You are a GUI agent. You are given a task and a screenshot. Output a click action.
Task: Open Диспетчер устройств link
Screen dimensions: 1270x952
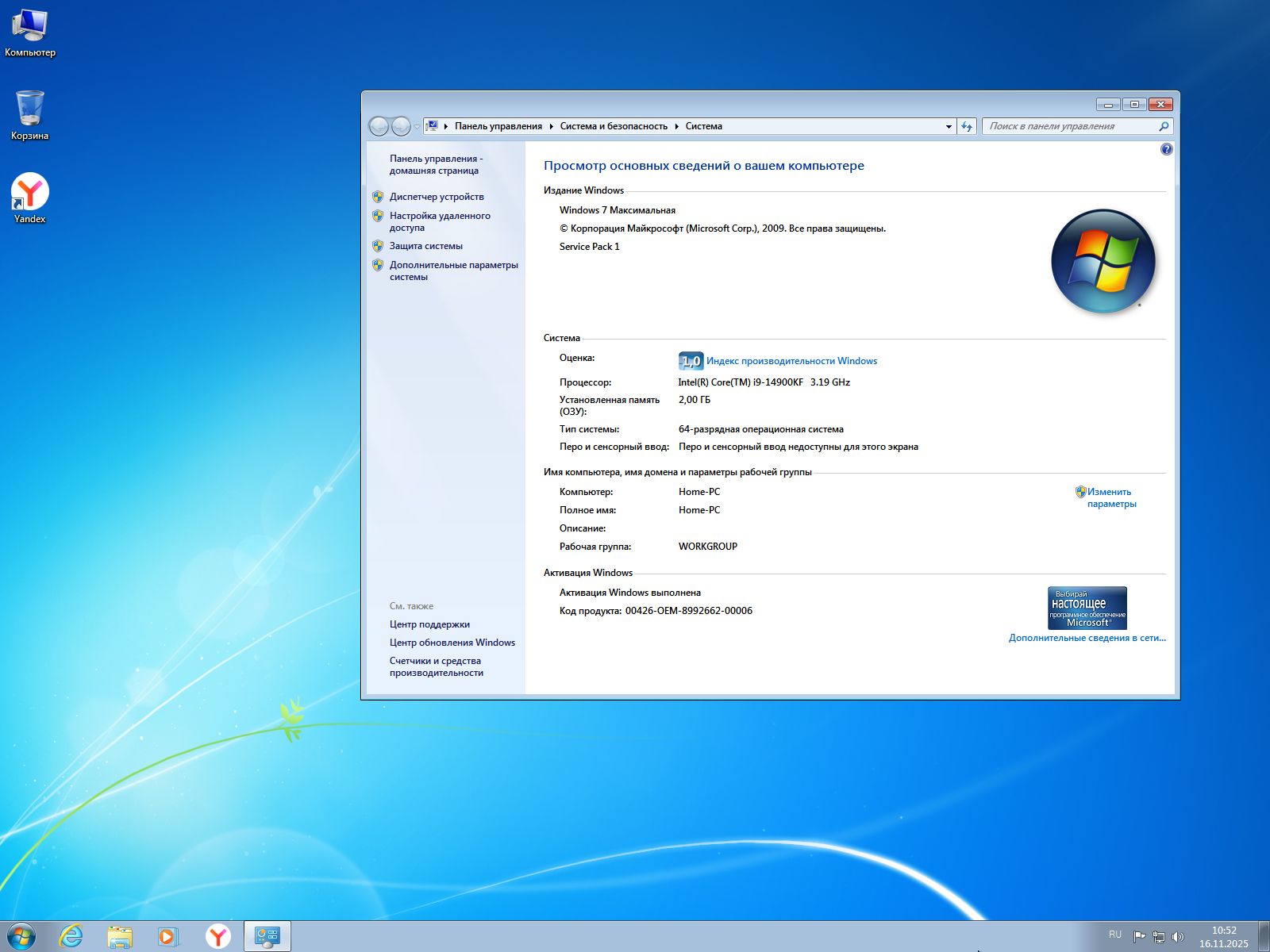coord(437,197)
